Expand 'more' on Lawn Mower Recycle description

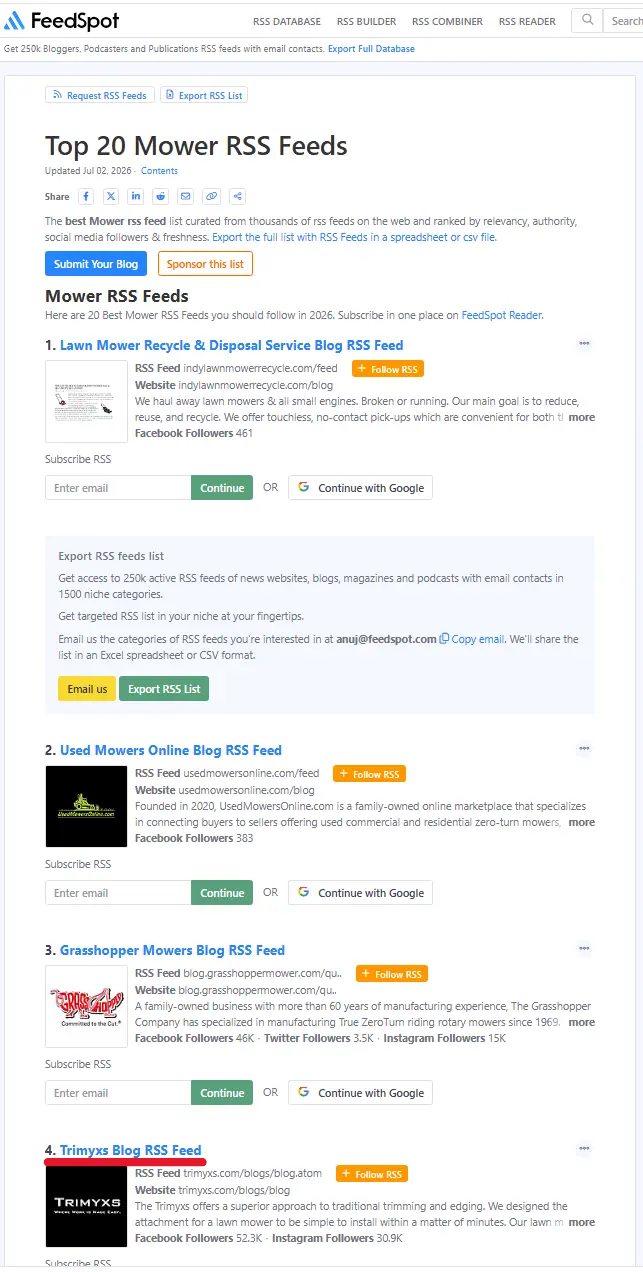click(581, 417)
